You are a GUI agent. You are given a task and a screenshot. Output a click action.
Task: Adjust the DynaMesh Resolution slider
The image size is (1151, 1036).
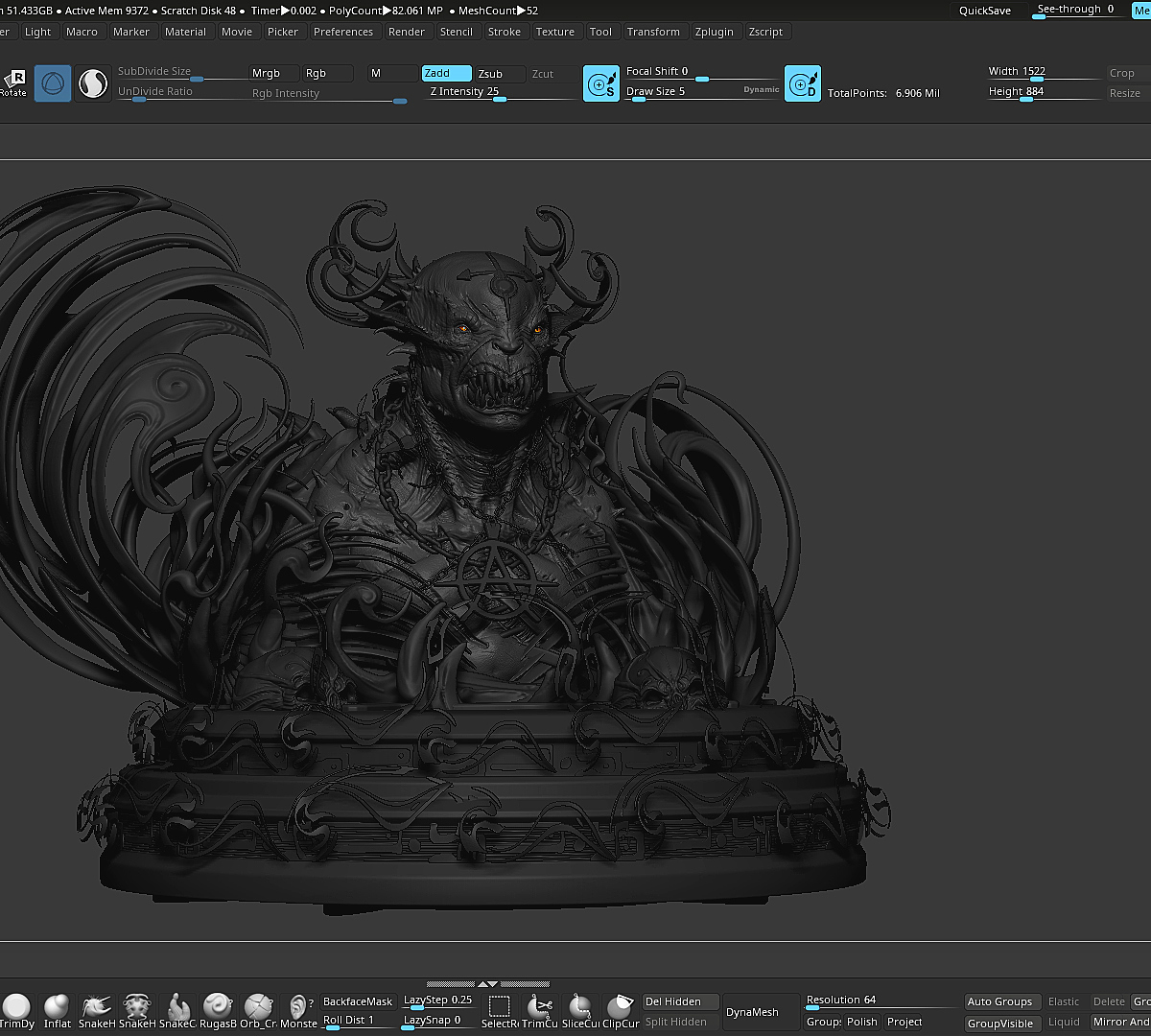click(882, 1001)
